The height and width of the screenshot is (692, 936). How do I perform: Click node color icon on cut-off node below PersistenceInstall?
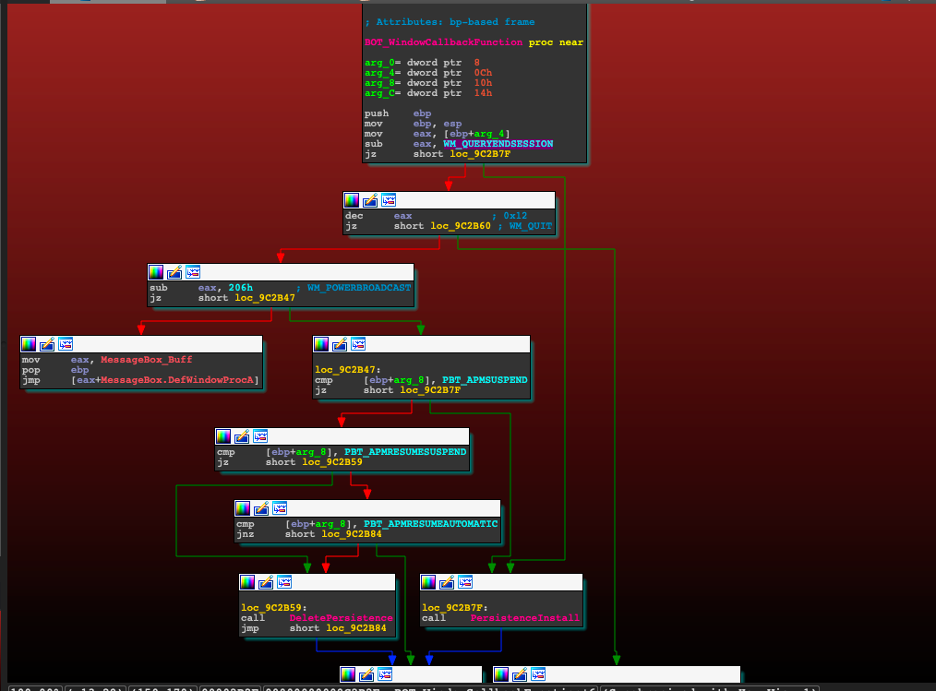pos(501,675)
